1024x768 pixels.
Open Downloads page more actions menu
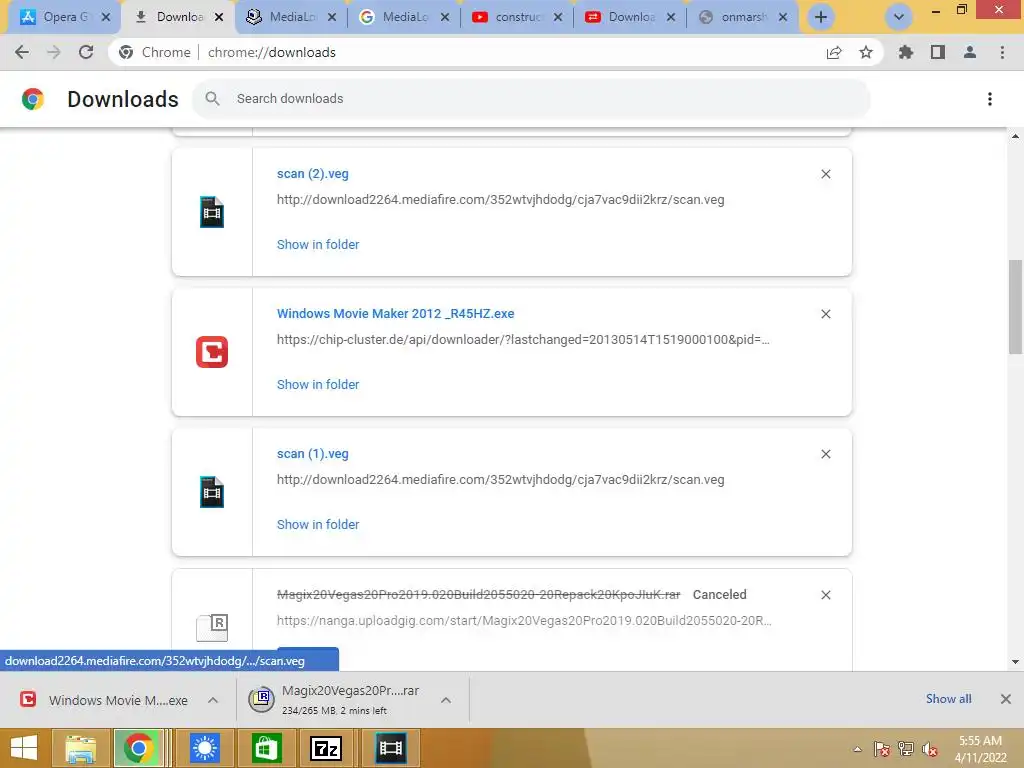click(x=990, y=99)
